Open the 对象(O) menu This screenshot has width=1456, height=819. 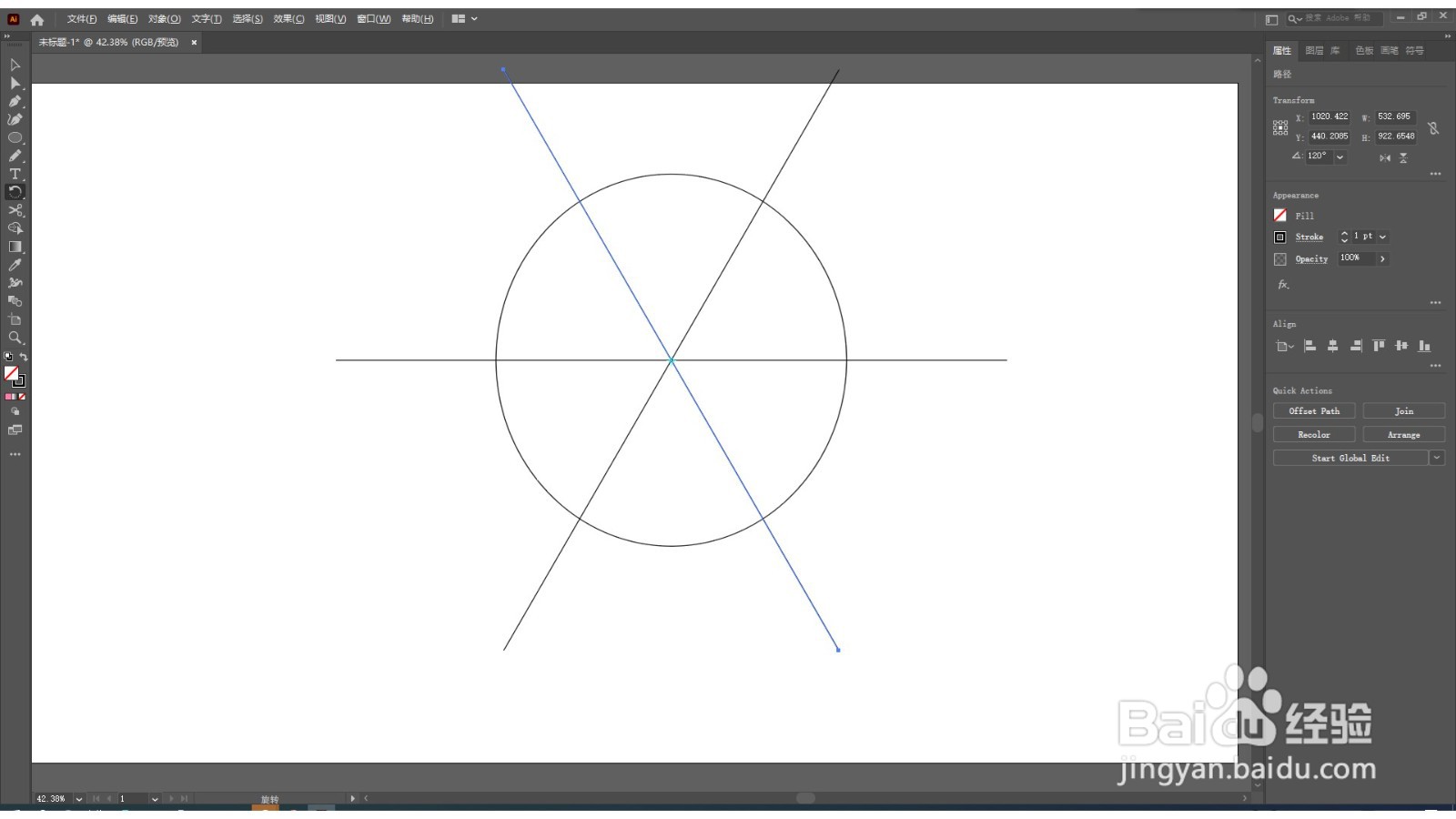click(165, 19)
